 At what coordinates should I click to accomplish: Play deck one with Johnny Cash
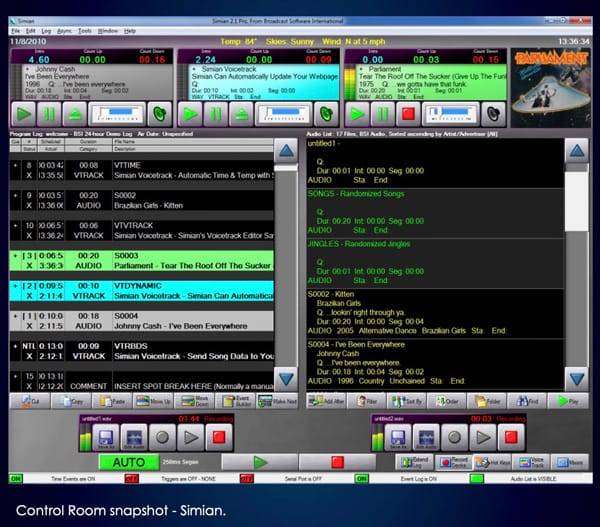[23, 114]
